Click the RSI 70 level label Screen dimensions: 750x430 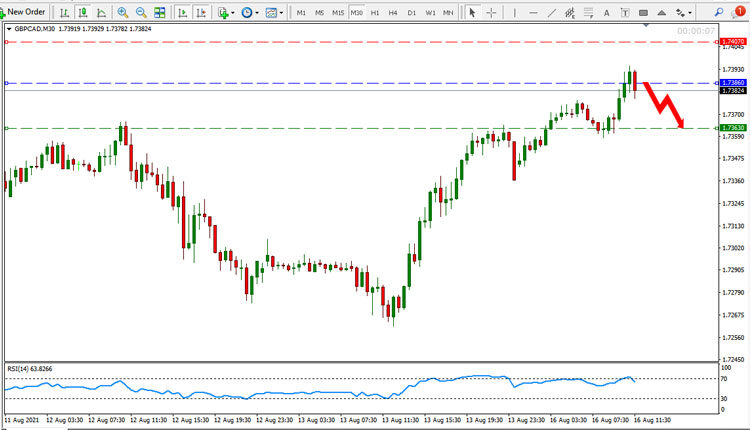pos(724,379)
